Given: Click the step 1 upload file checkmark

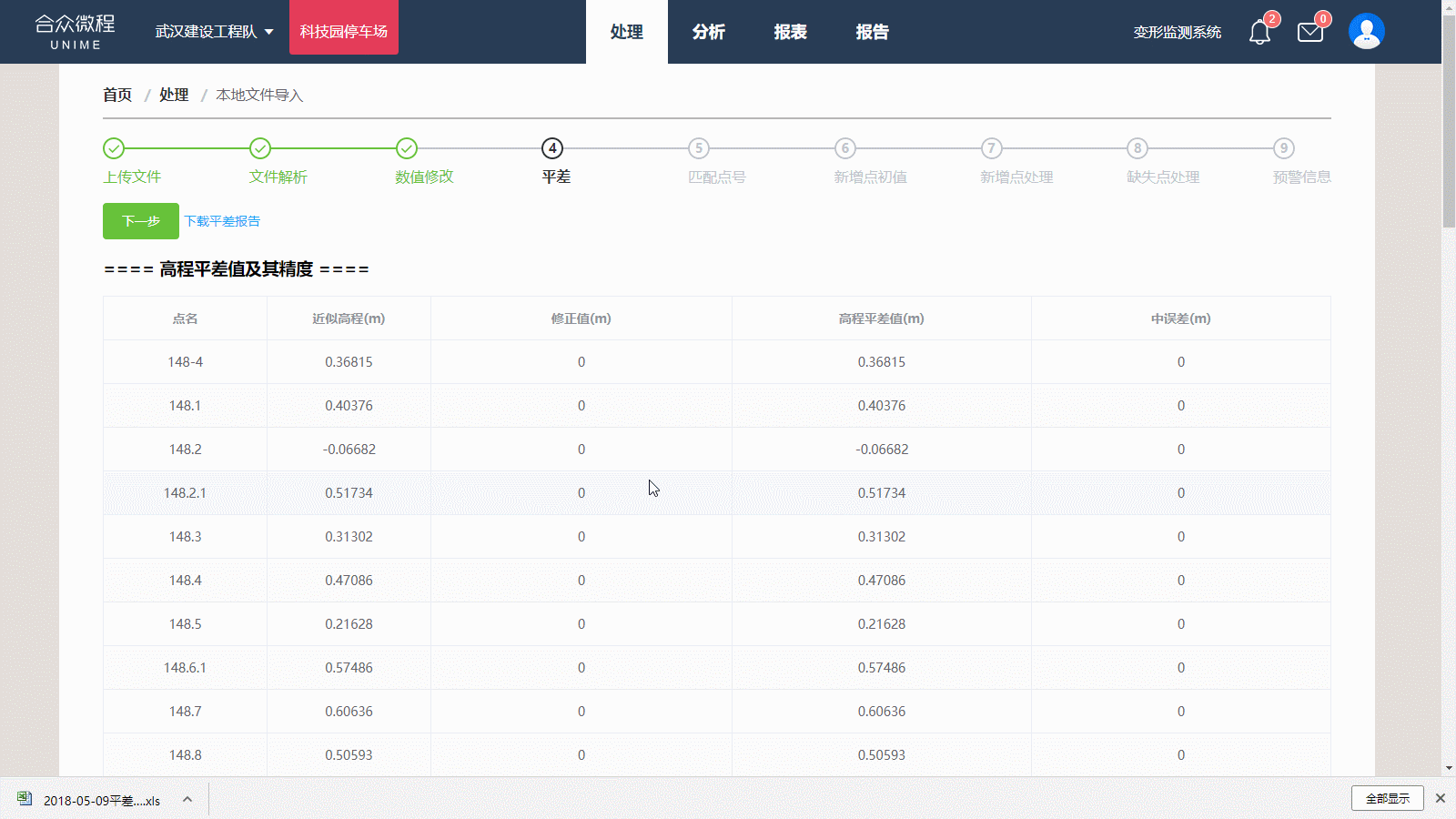Looking at the screenshot, I should (x=114, y=148).
